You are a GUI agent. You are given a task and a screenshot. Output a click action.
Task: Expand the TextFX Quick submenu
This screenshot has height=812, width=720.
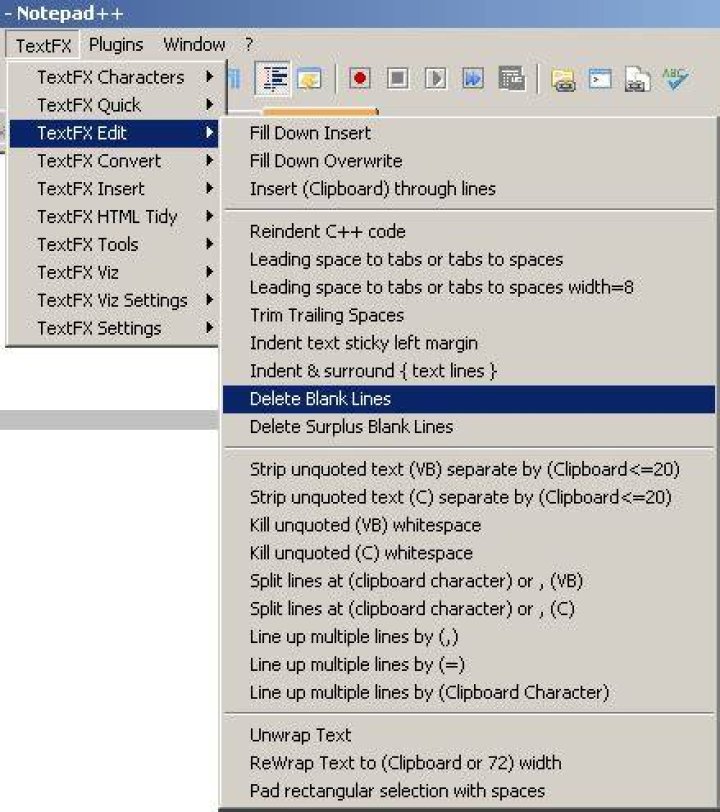114,105
